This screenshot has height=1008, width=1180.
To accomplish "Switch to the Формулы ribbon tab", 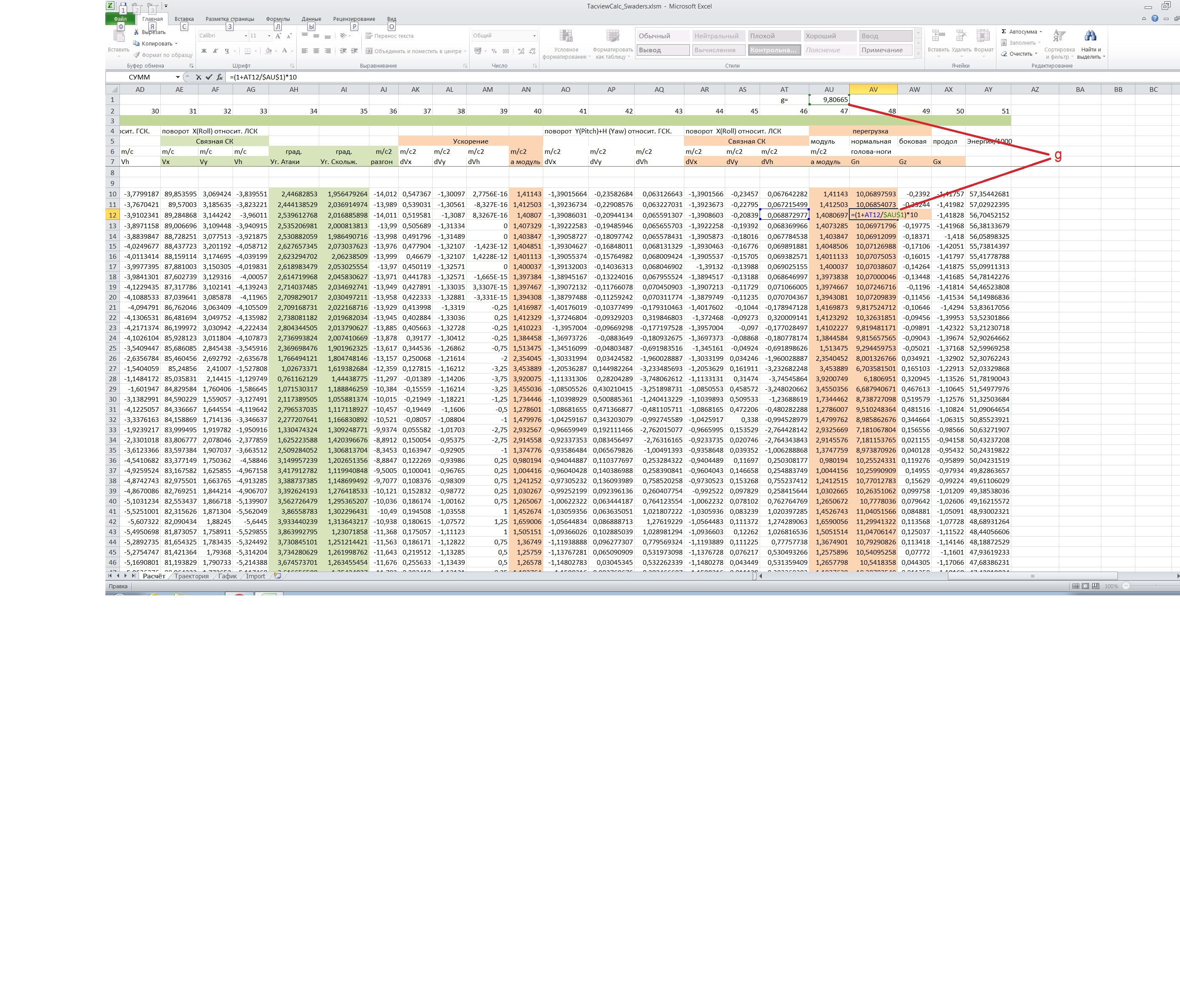I will 278,20.
